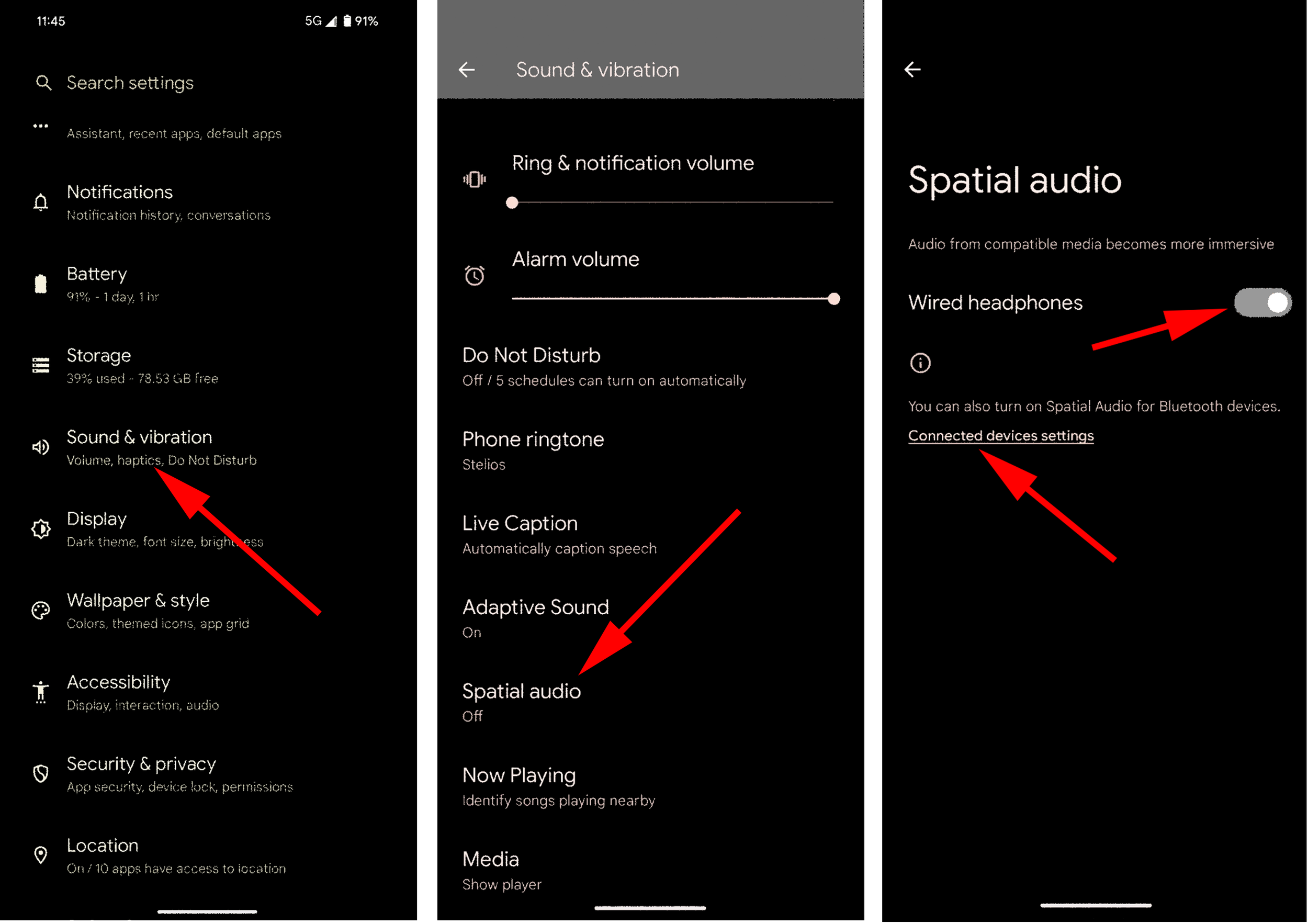The image size is (1308, 924).
Task: Go back from Sound & vibration screen
Action: tap(467, 70)
